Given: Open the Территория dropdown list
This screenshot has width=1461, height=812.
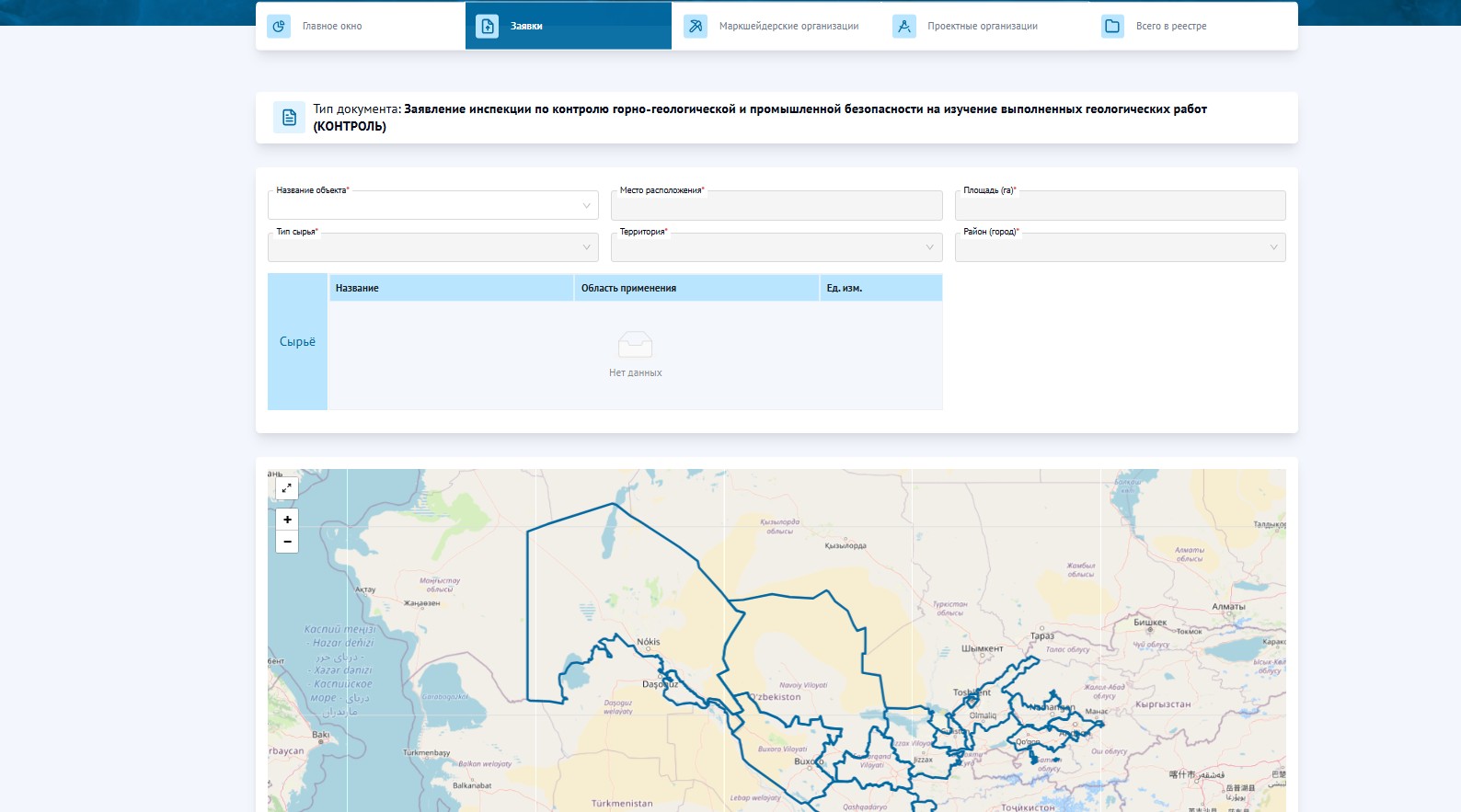Looking at the screenshot, I should [776, 247].
